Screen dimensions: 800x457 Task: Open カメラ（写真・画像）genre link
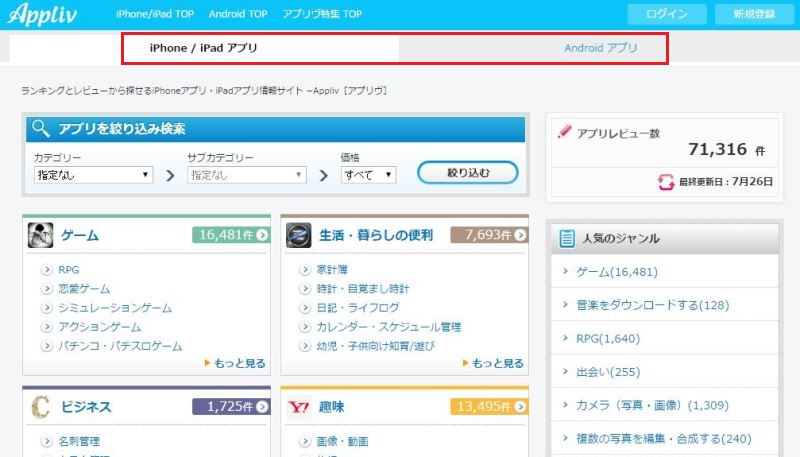pyautogui.click(x=651, y=405)
